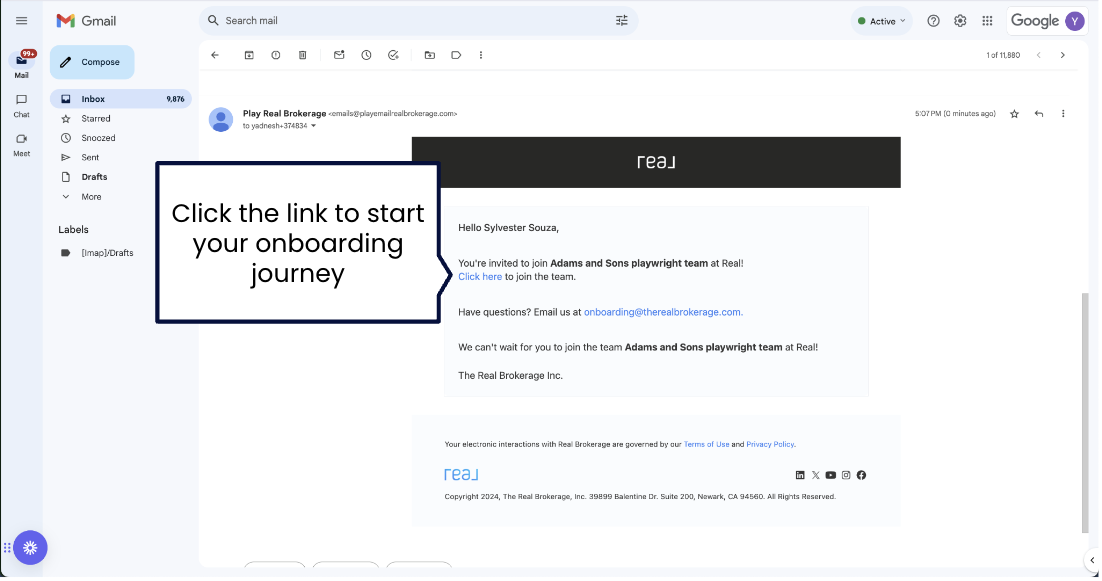Show recipient details dropdown arrow
This screenshot has height=581, width=1102.
tap(313, 126)
